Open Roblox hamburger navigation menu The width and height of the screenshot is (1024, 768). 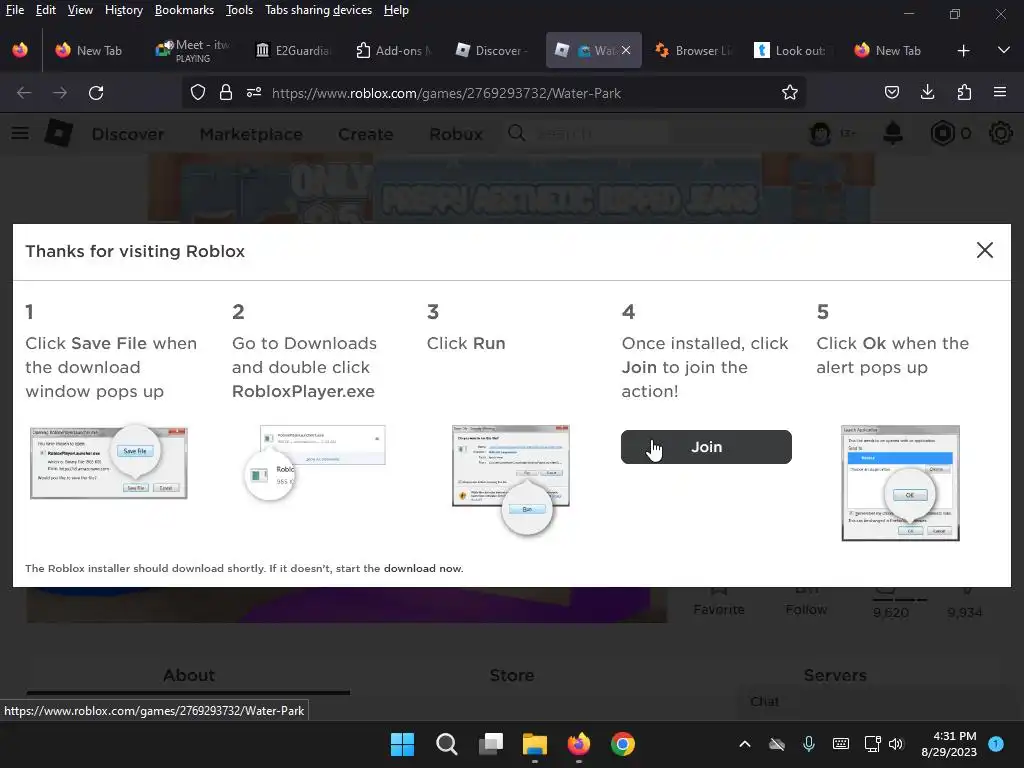[x=20, y=133]
